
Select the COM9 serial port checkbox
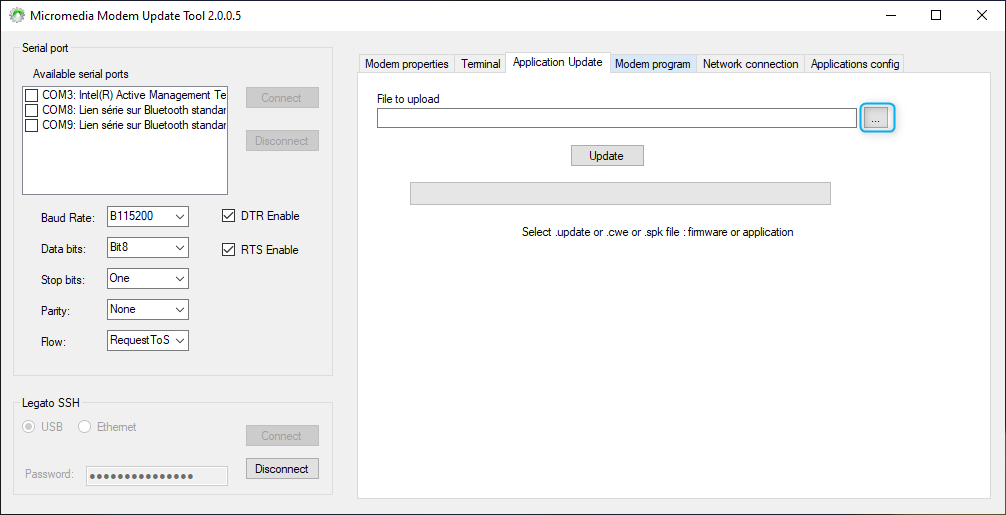tap(32, 126)
